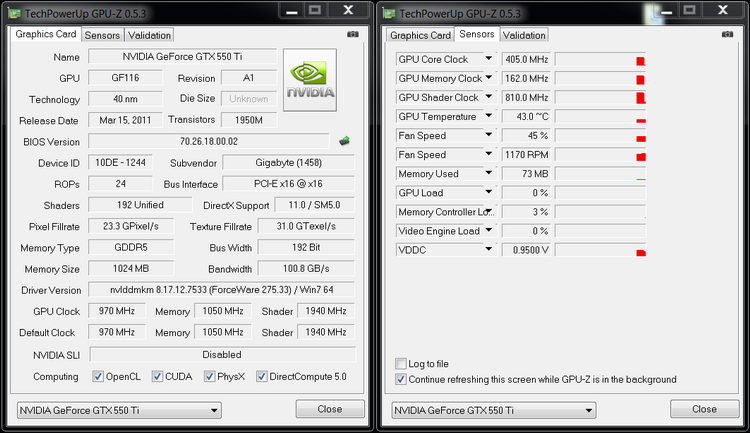Click the 1950M transistors field
The image size is (750, 433).
pos(249,120)
